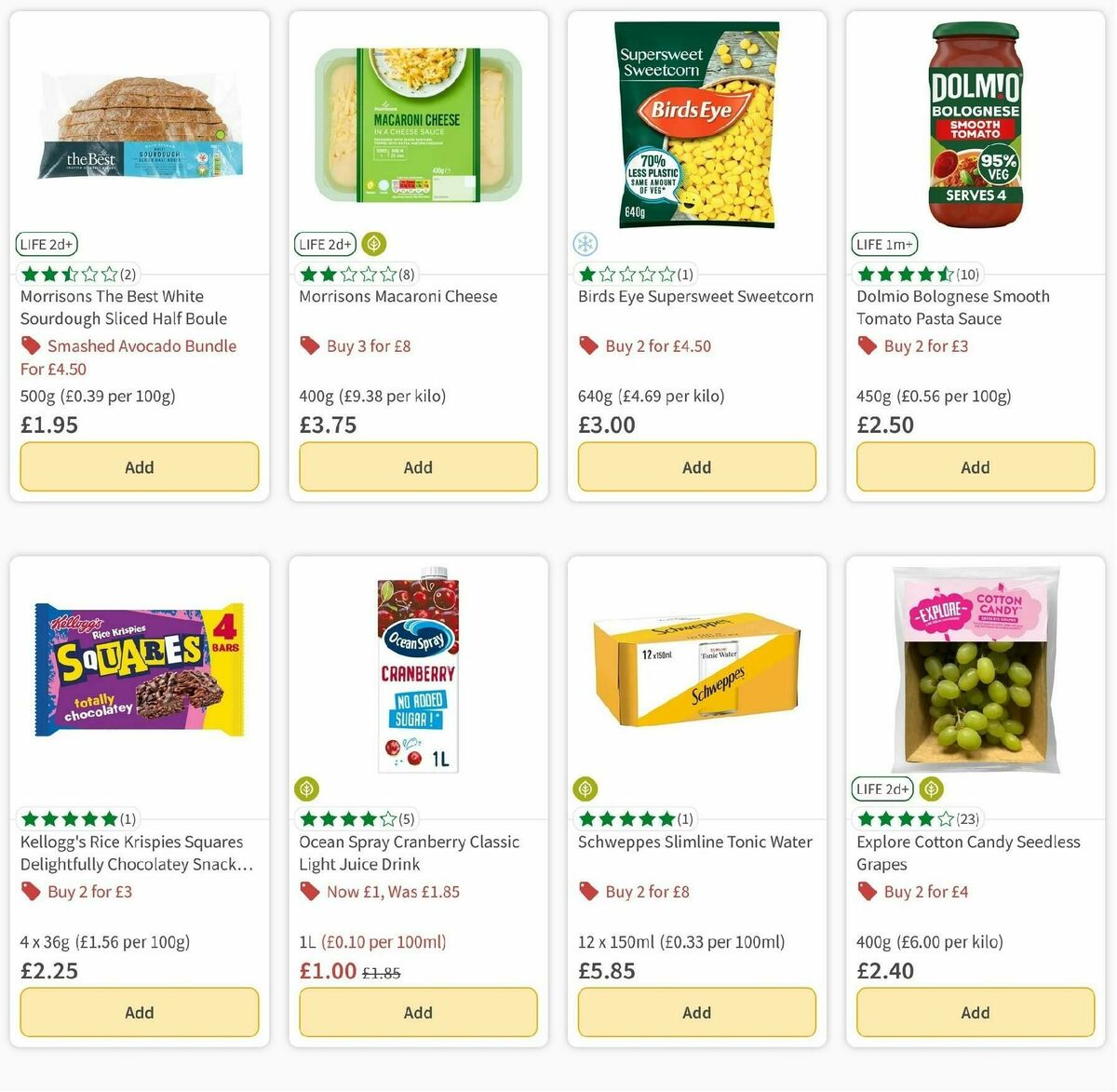Viewport: 1117px width, 1092px height.
Task: Open the 23 reviews for Cotton Candy grapes
Action: [x=909, y=819]
